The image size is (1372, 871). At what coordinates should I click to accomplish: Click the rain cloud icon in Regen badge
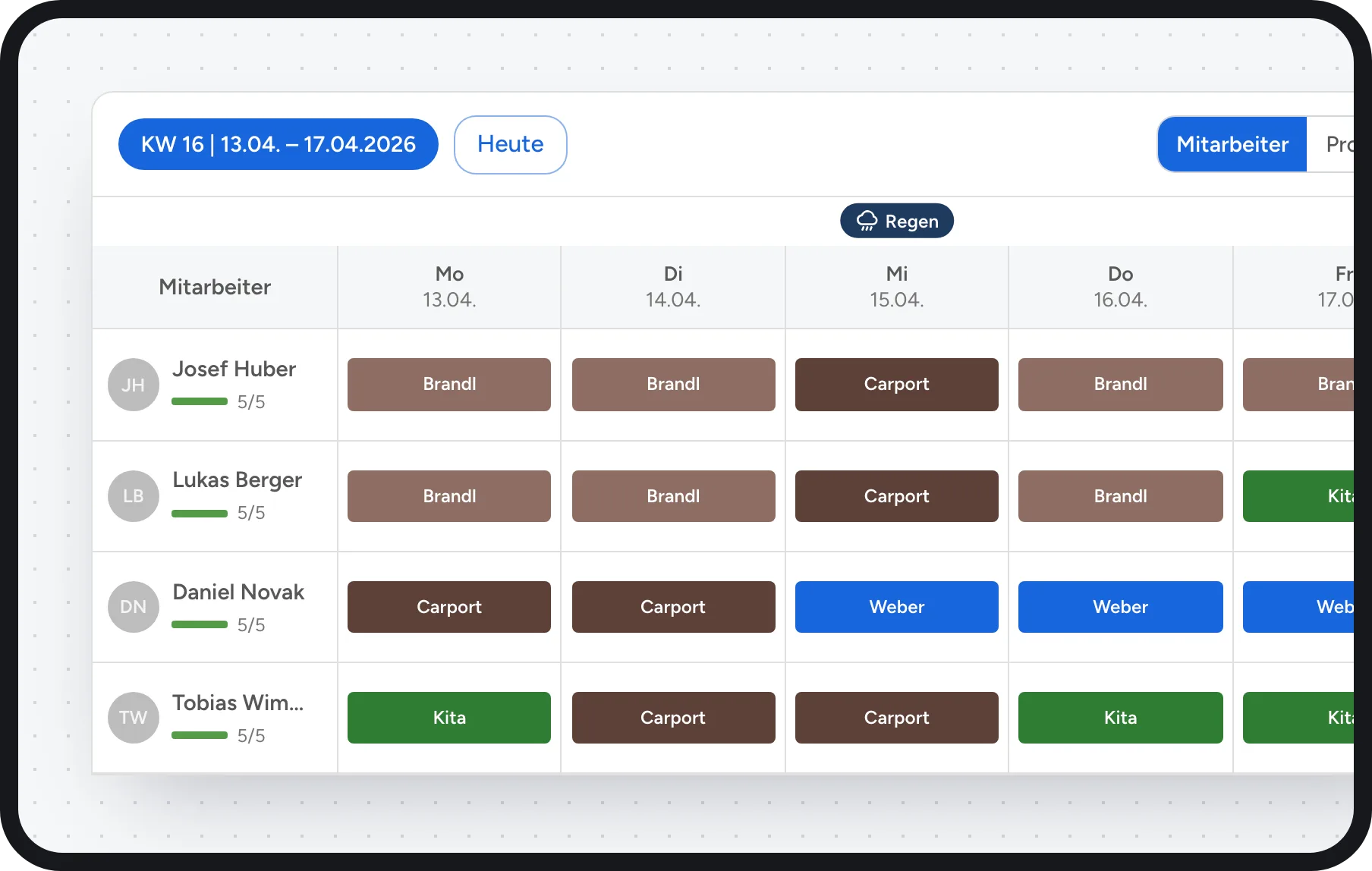[x=867, y=221]
